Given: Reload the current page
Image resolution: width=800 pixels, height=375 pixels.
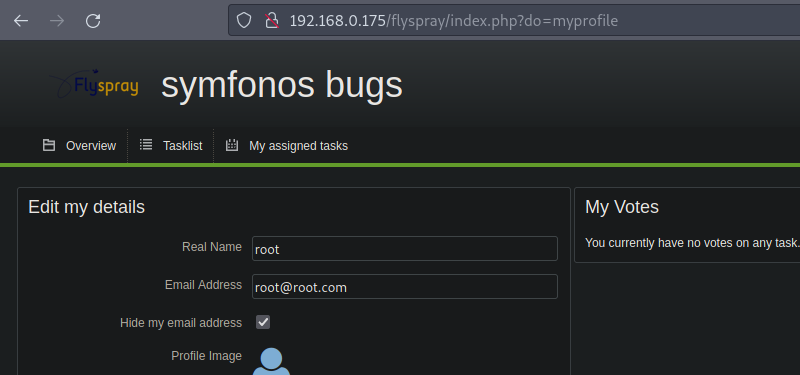Looking at the screenshot, I should 93,21.
